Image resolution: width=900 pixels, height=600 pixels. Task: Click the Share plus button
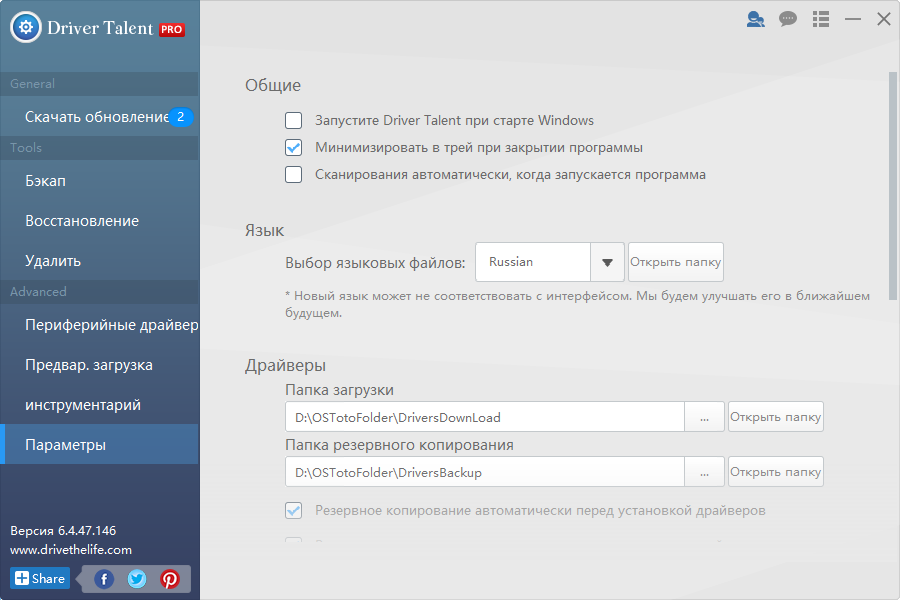point(40,578)
